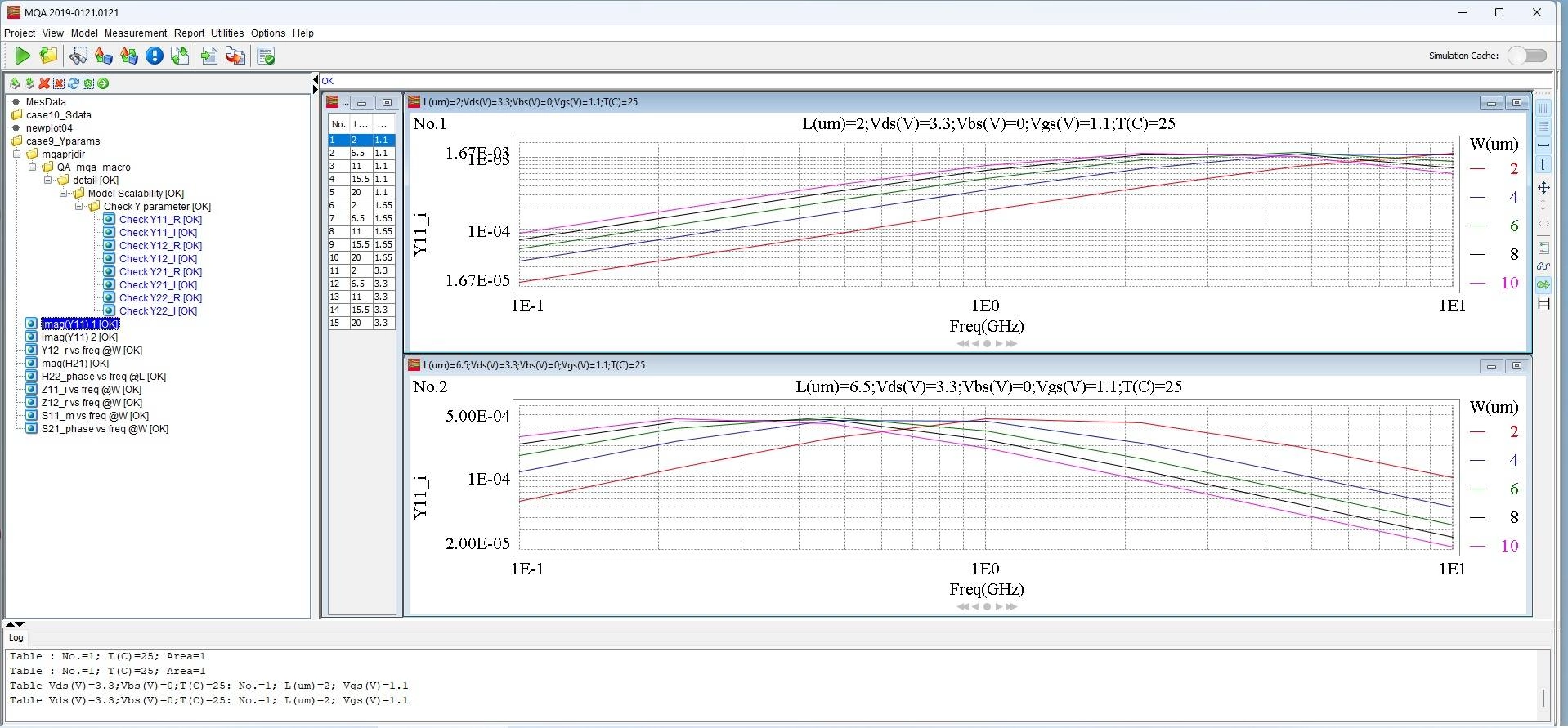Select table row No. 15
The height and width of the screenshot is (728, 1568).
tap(362, 323)
